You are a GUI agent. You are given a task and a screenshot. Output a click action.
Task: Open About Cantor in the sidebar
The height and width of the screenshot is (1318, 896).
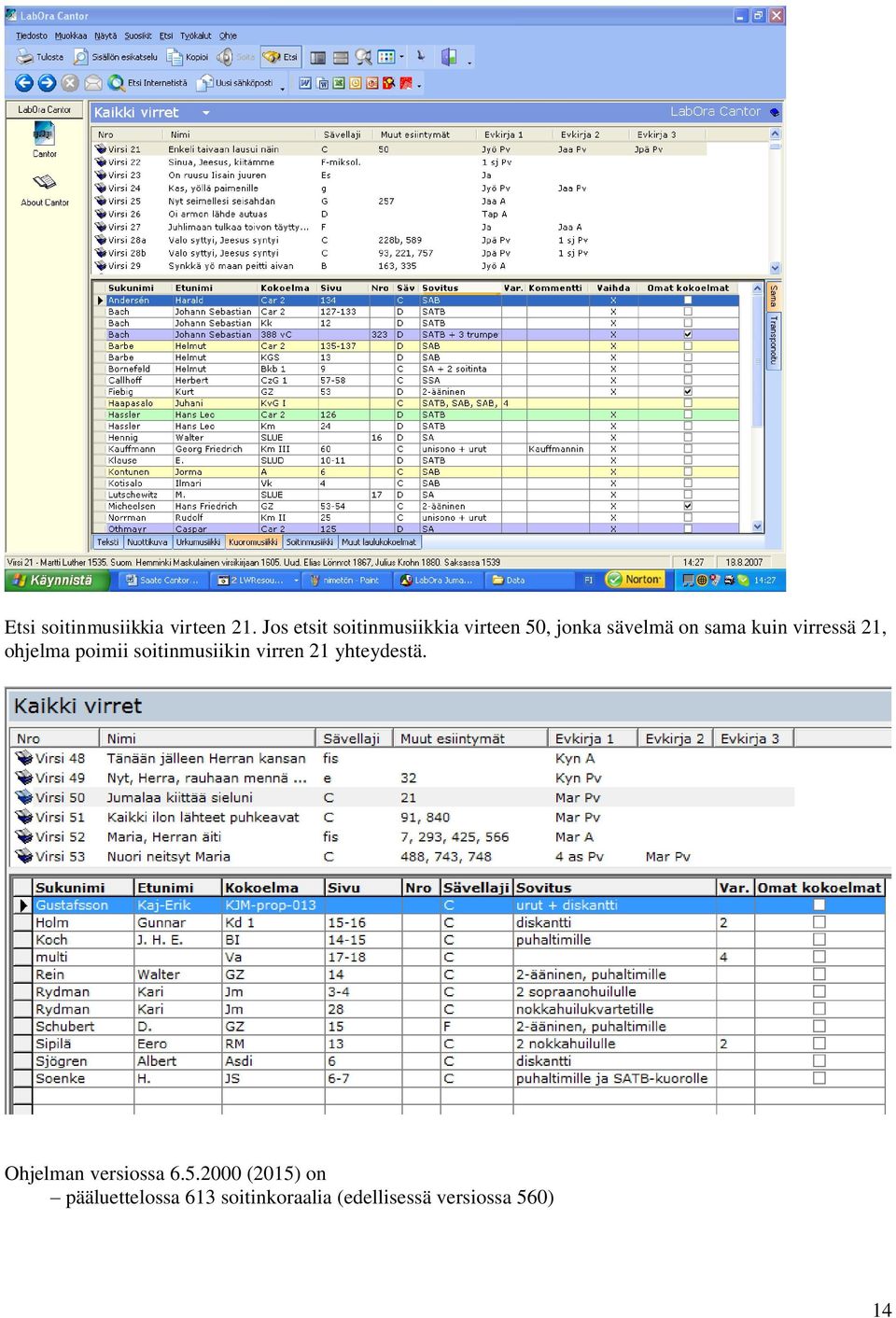45,189
